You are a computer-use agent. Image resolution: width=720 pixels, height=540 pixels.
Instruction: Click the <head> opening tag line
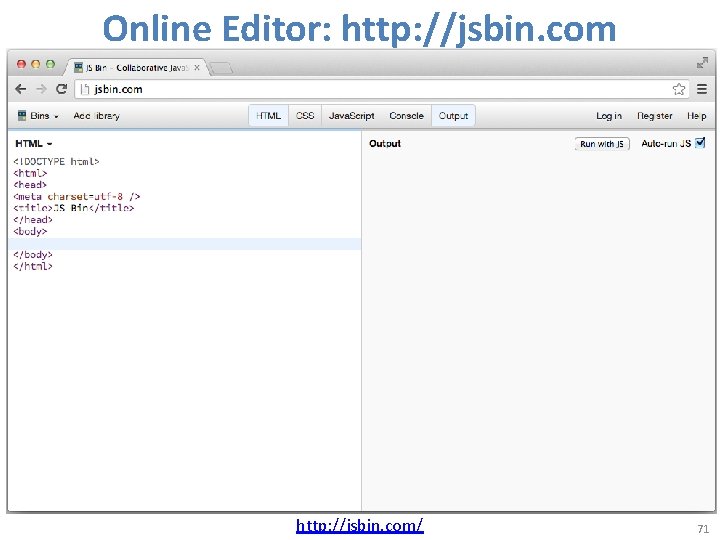30,185
